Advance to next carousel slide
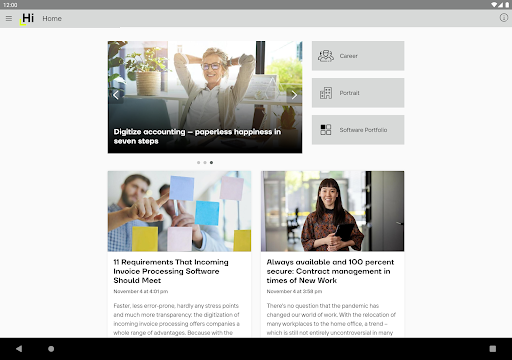The image size is (512, 360). [294, 95]
